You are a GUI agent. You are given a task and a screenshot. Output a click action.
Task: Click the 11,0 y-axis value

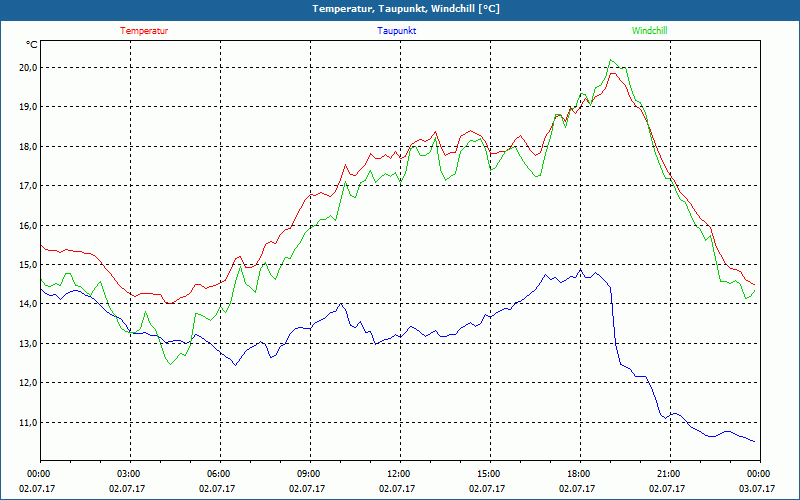pos(29,423)
